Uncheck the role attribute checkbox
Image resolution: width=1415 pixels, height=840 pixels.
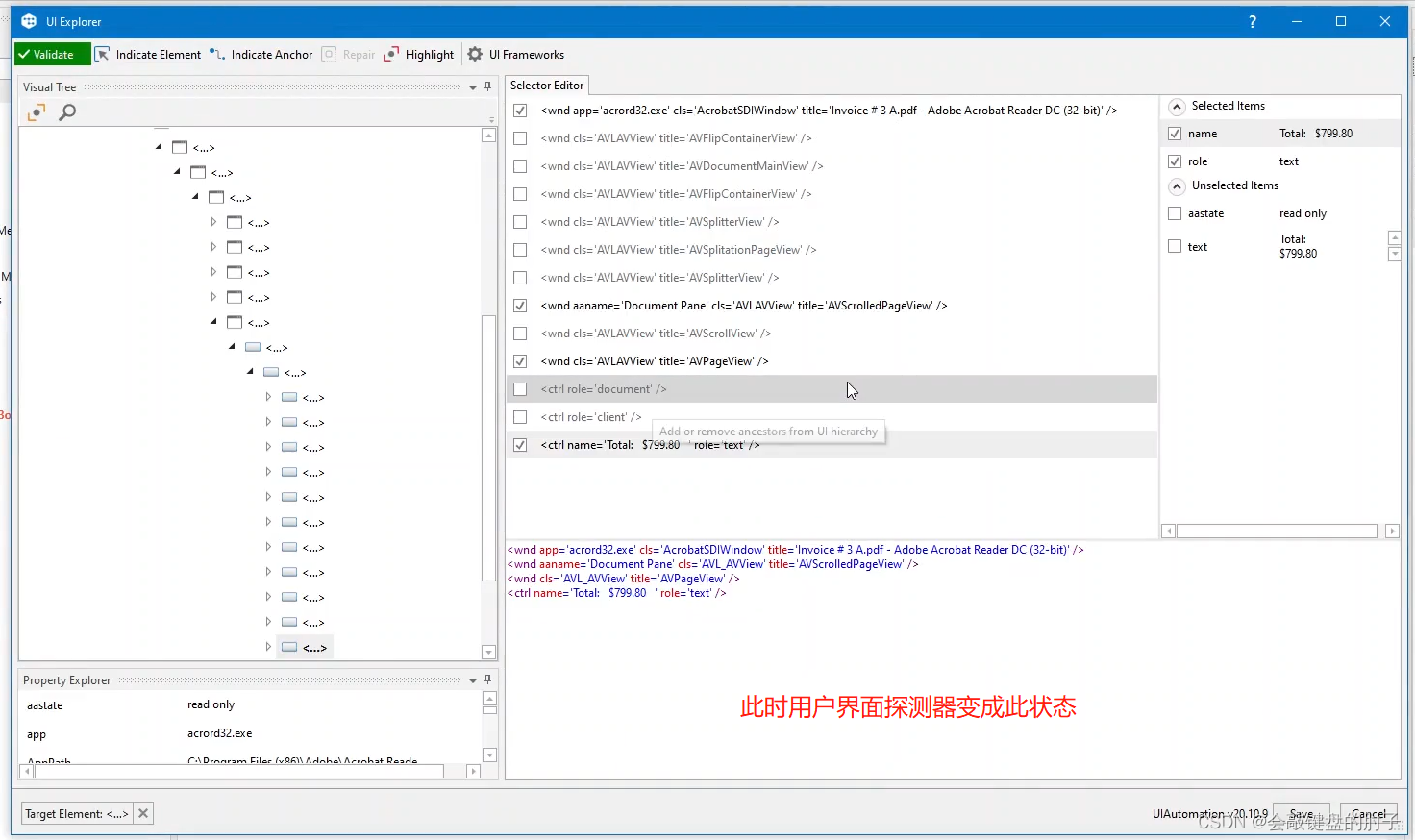pyautogui.click(x=1175, y=161)
